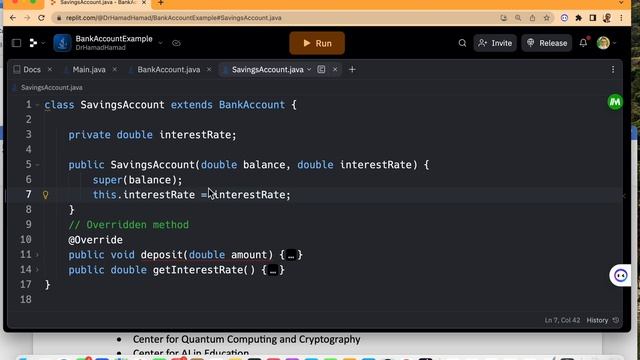
Task: Close the SavingsAccount.java tab
Action: coord(335,69)
